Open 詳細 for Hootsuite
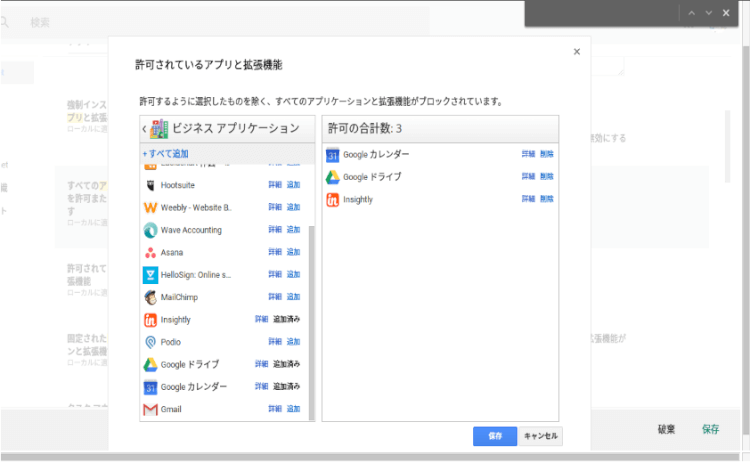 275,185
